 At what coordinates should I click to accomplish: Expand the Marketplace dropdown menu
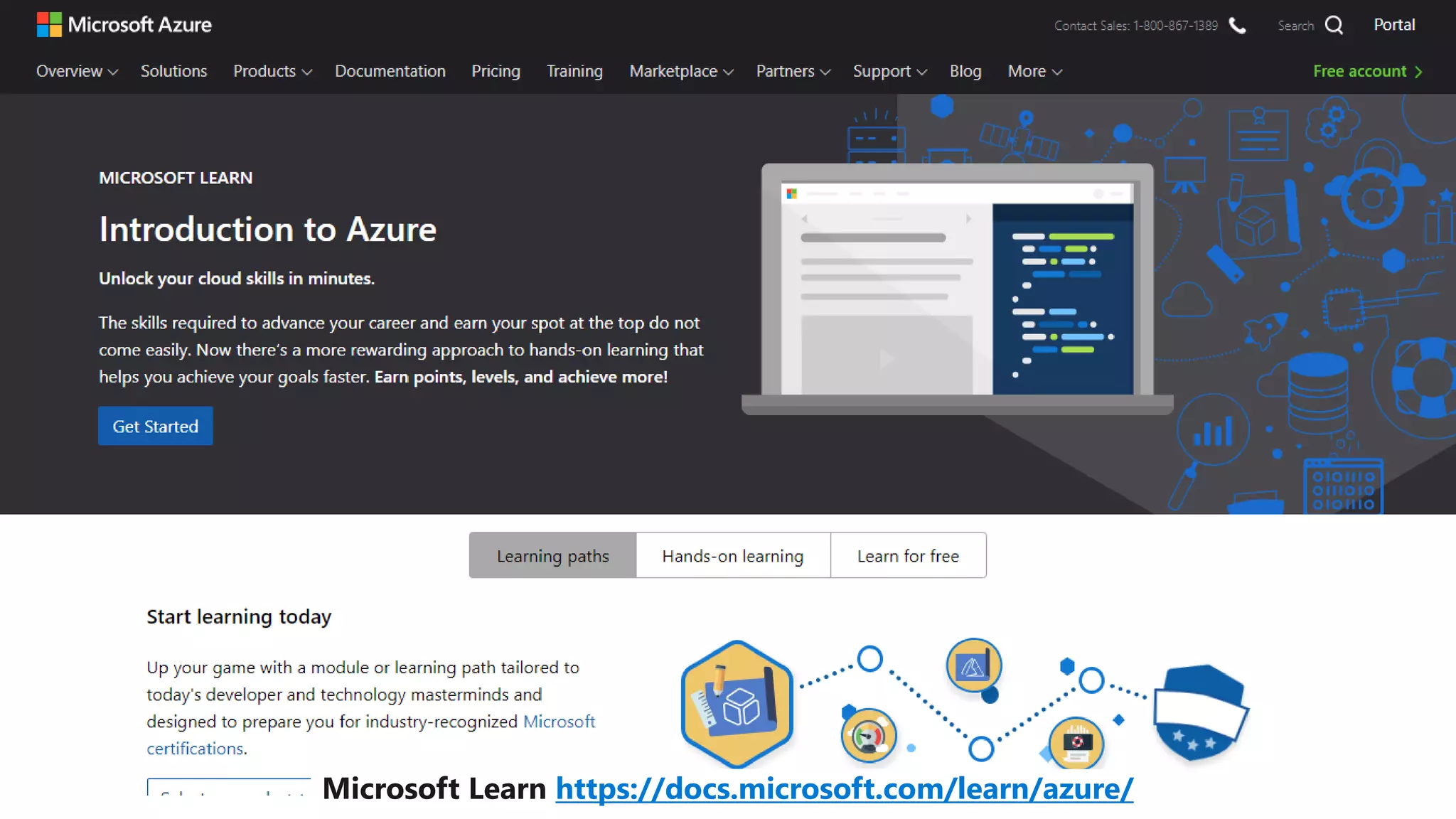(681, 71)
